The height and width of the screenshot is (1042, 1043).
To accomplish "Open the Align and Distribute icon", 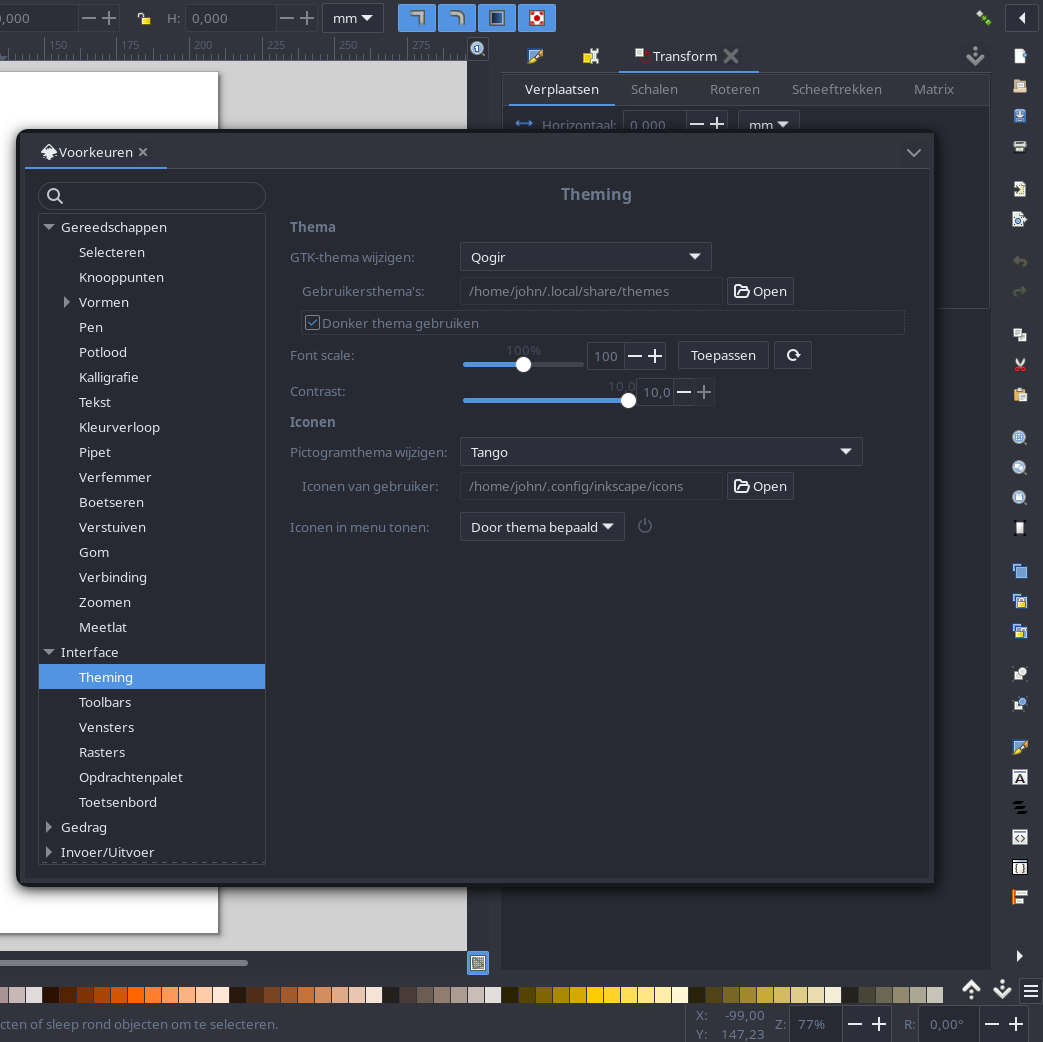I will coord(1020,897).
